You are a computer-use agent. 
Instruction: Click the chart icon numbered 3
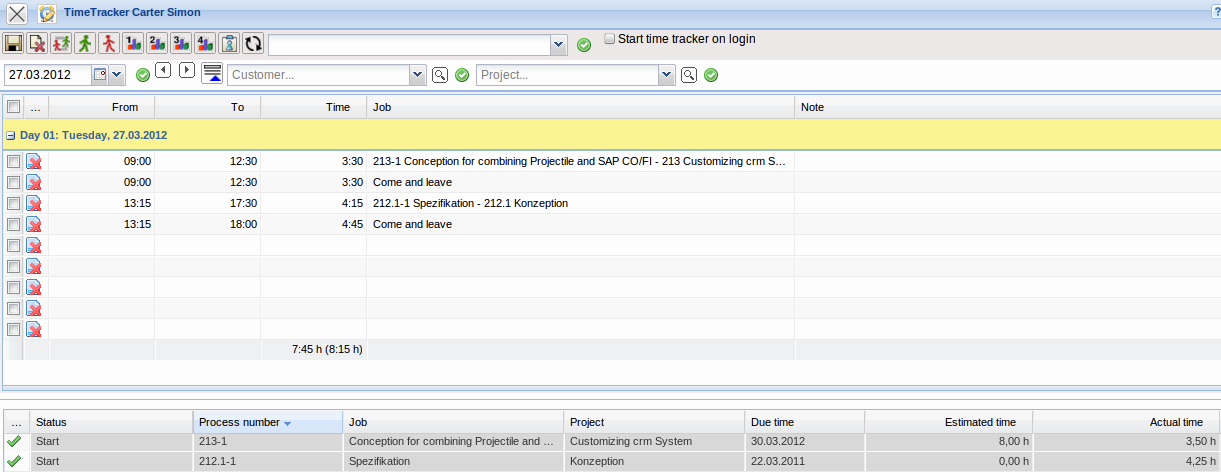[x=181, y=44]
